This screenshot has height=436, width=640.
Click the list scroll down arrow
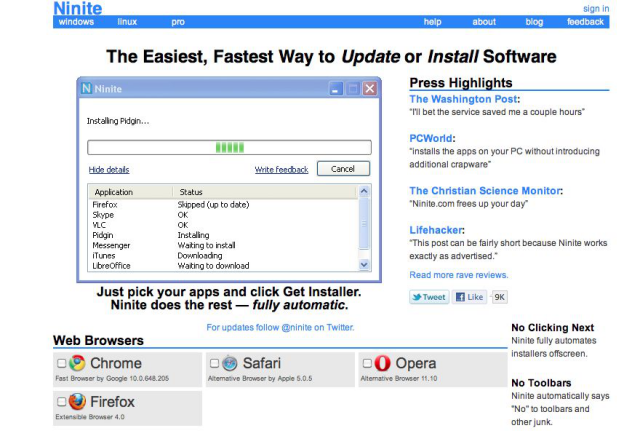364,265
